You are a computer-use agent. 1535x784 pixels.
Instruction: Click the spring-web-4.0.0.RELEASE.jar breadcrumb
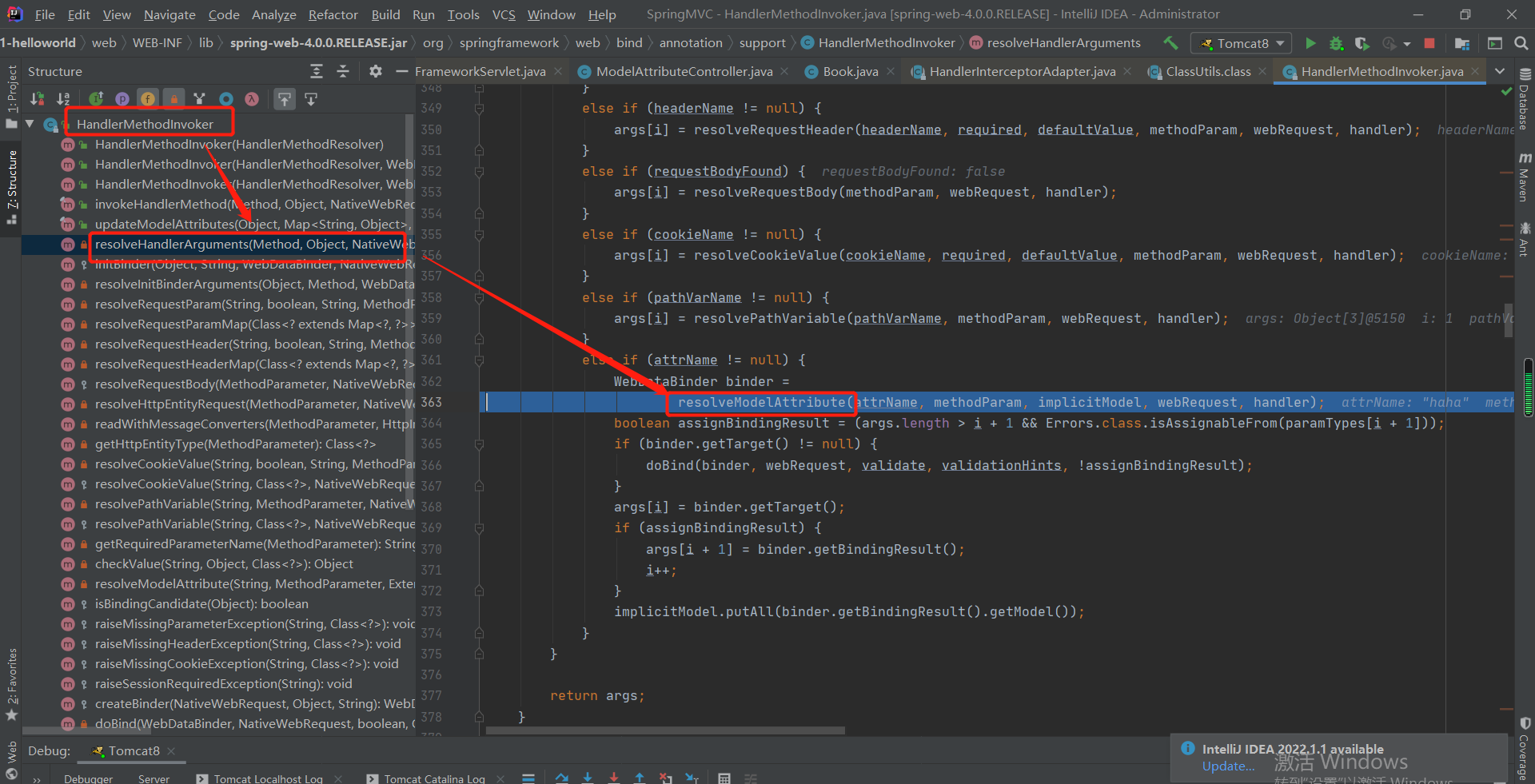(318, 43)
